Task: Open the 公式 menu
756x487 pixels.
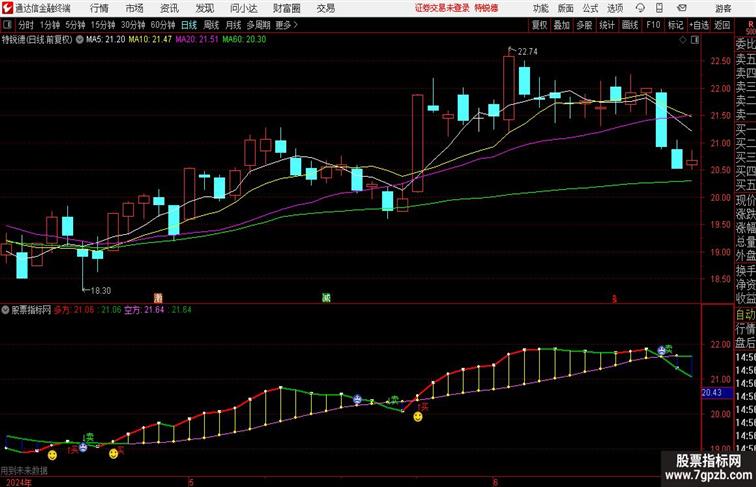Action: click(590, 8)
